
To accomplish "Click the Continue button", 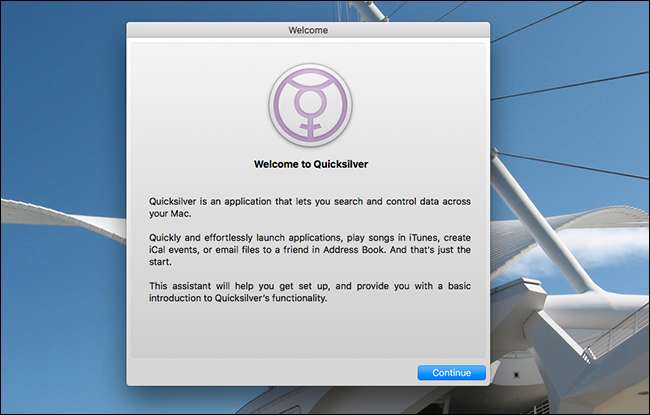I will pyautogui.click(x=451, y=373).
